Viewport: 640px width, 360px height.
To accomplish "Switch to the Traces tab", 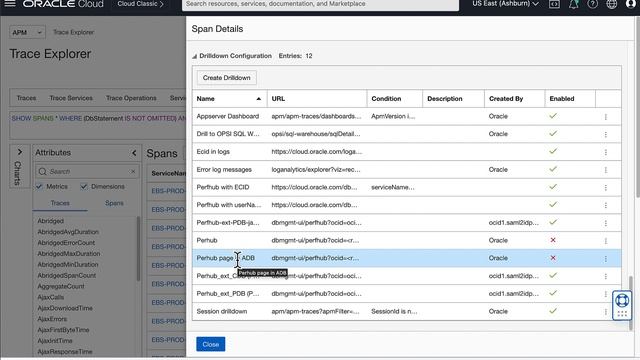I will (27, 98).
